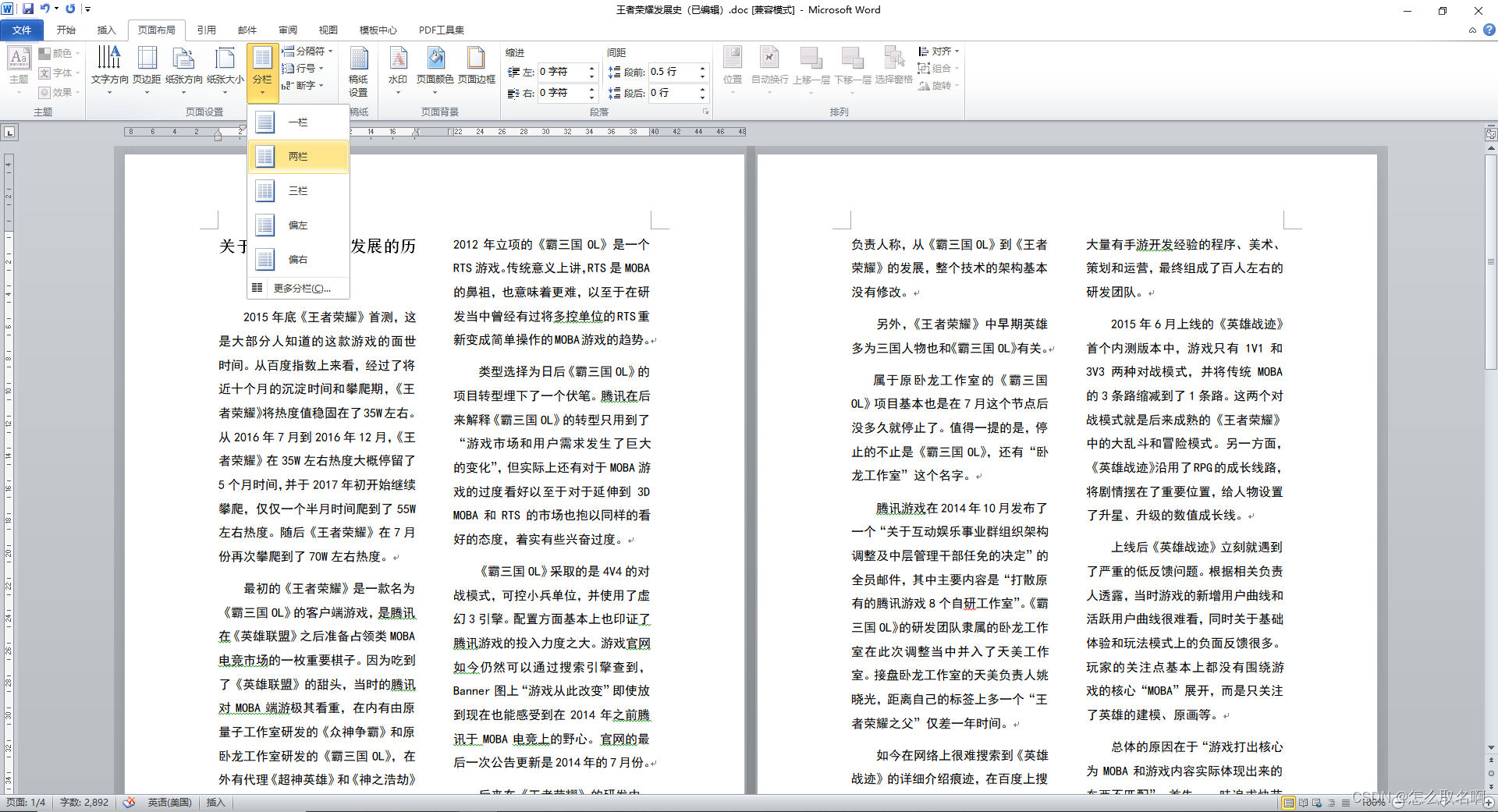Viewport: 1498px width, 812px height.
Task: Open the Customize Quick Access Toolbar arrow
Action: [87, 9]
